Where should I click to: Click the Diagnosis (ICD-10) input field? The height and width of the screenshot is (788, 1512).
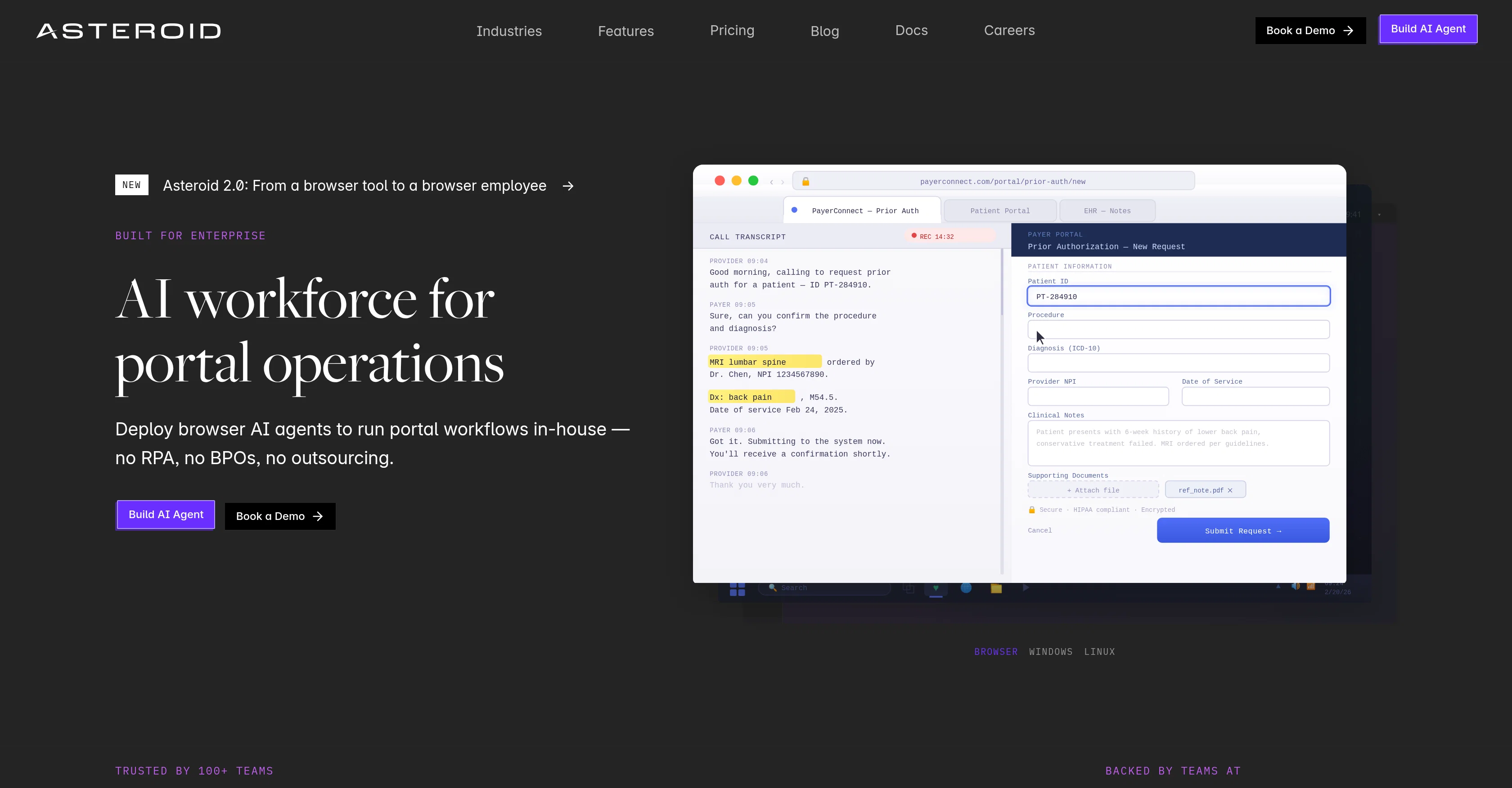(1179, 363)
